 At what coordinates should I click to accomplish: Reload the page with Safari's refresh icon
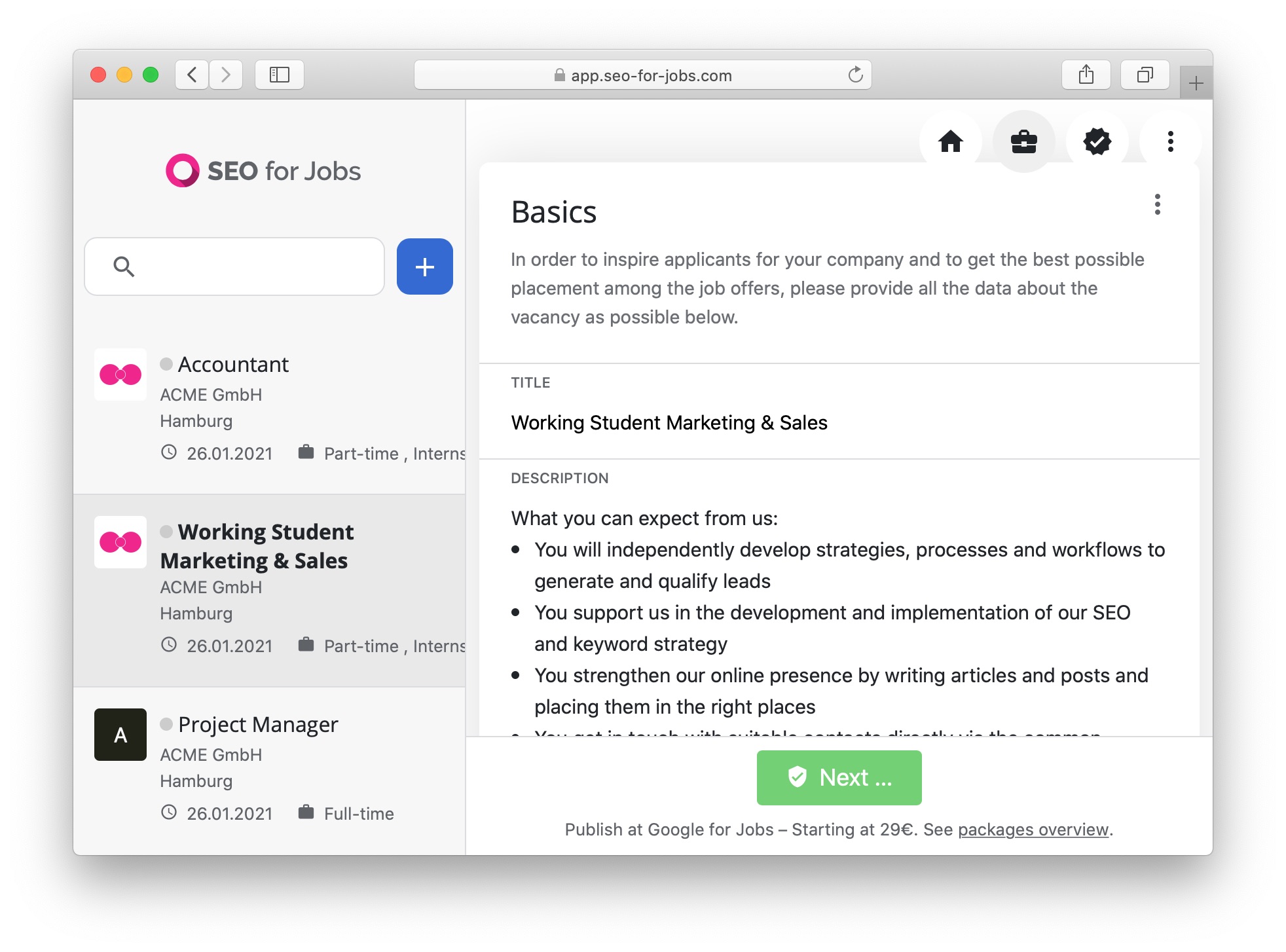856,75
